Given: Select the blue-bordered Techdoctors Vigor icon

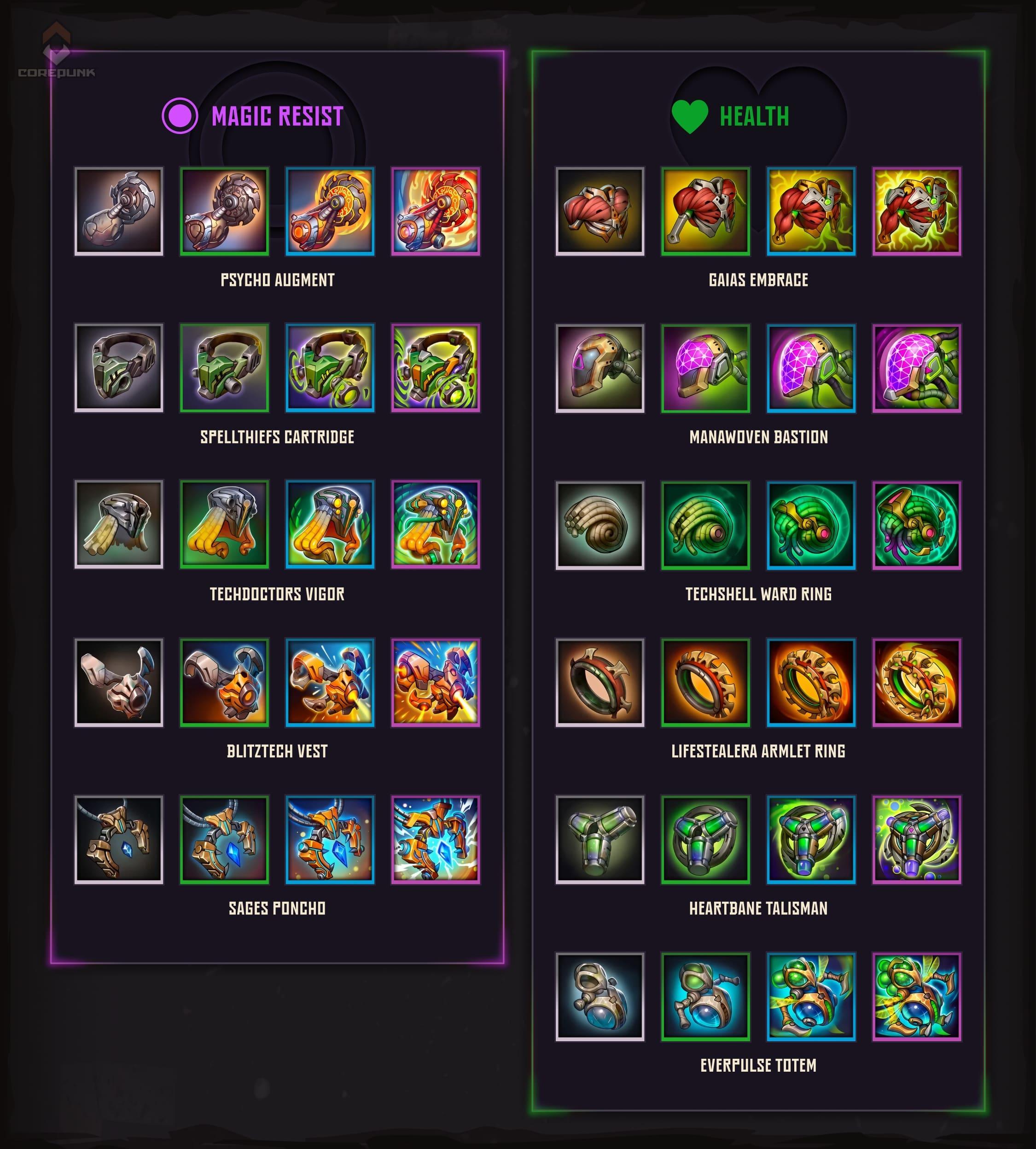Looking at the screenshot, I should (x=330, y=524).
